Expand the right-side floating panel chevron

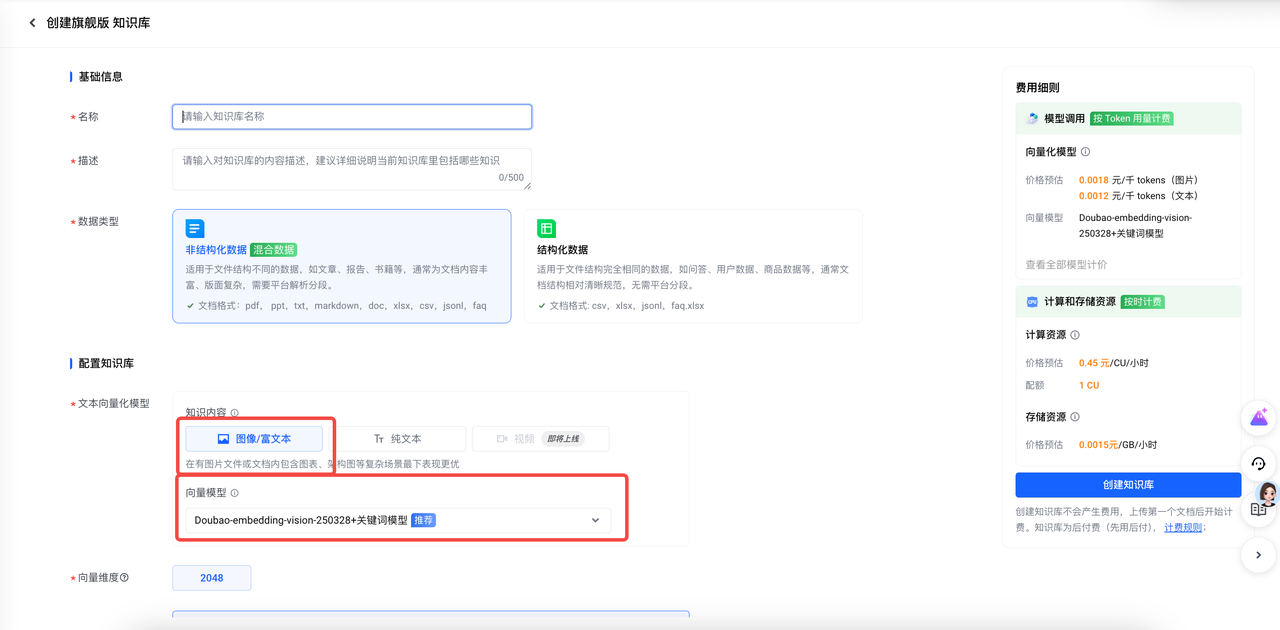pyautogui.click(x=1259, y=555)
